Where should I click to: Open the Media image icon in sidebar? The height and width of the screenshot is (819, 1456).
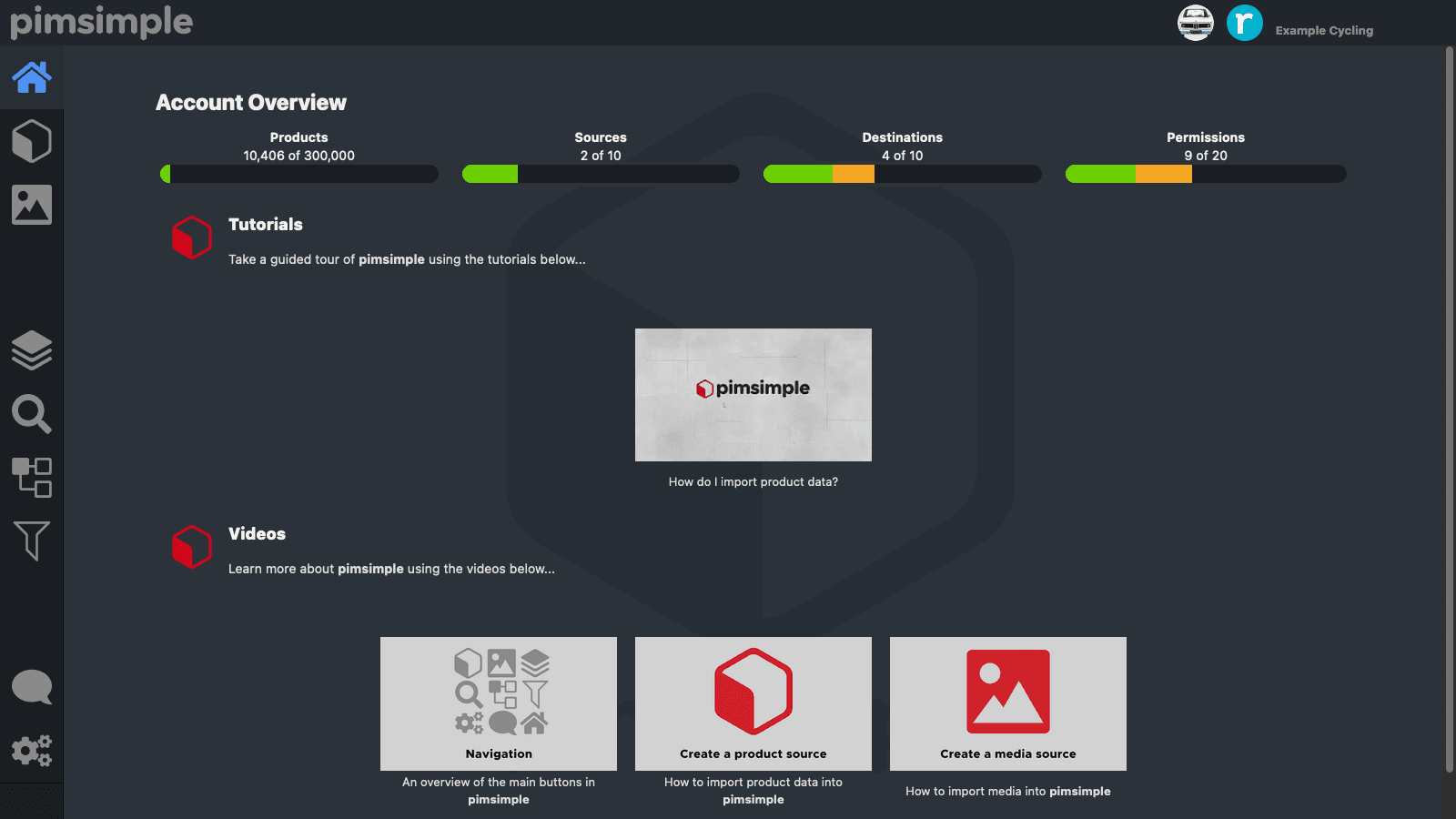(31, 205)
